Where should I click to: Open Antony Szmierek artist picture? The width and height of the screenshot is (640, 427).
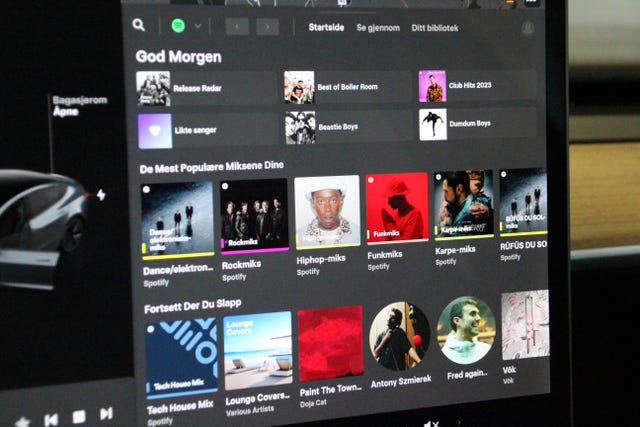point(400,337)
